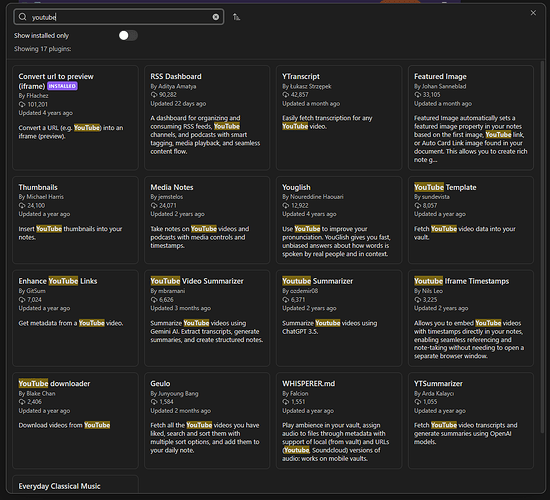Click the INSTALLED badge
Image resolution: width=550 pixels, height=500 pixels.
click(x=62, y=86)
